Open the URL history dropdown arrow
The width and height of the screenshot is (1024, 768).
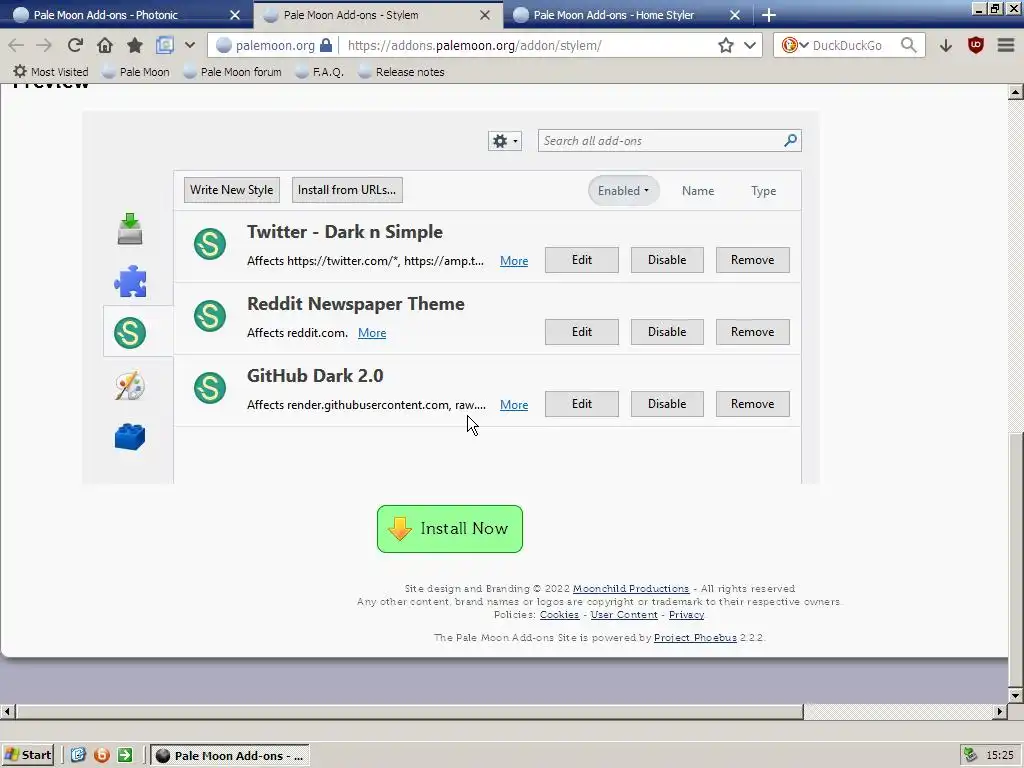(x=750, y=45)
